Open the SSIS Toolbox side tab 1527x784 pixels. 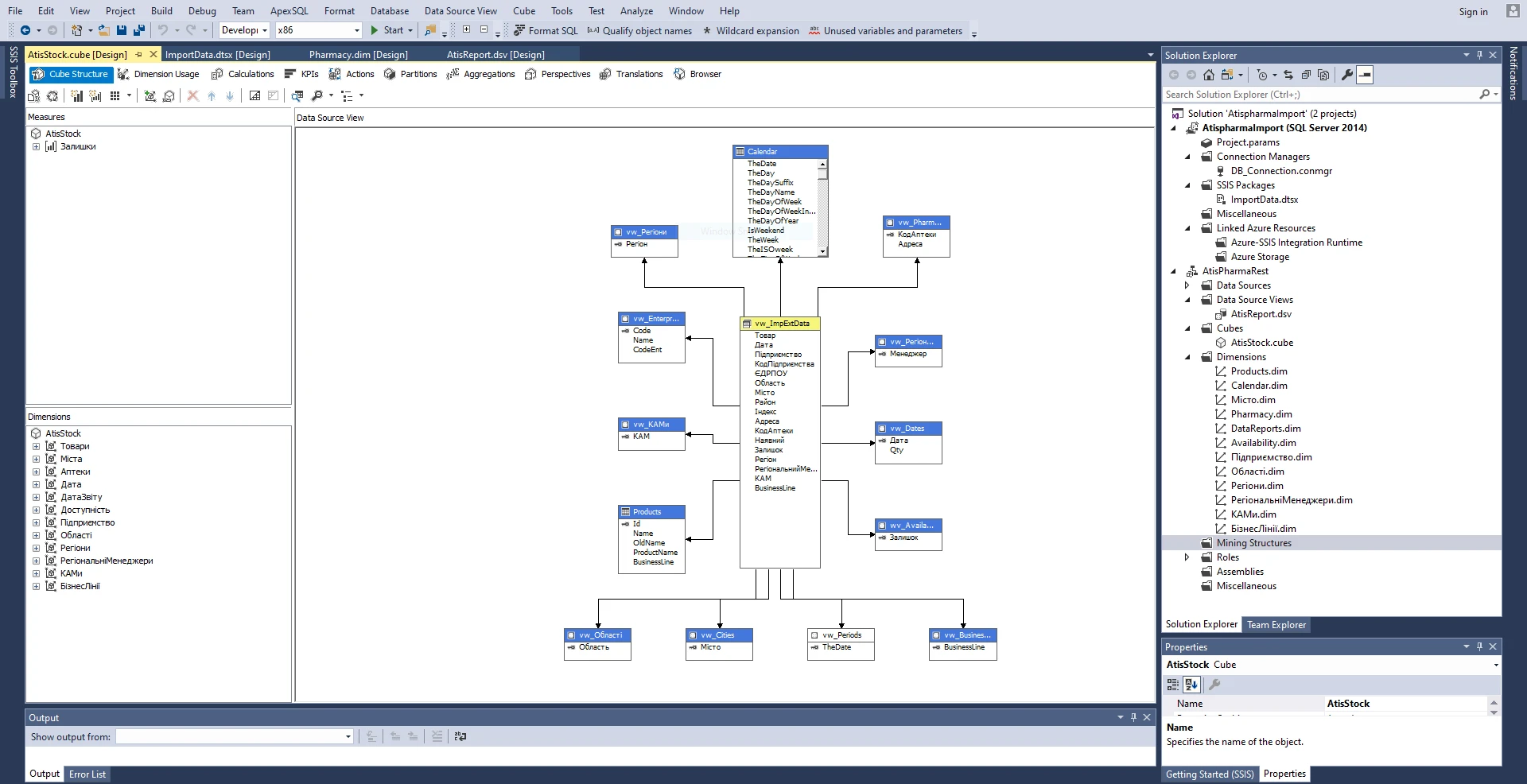click(x=13, y=72)
